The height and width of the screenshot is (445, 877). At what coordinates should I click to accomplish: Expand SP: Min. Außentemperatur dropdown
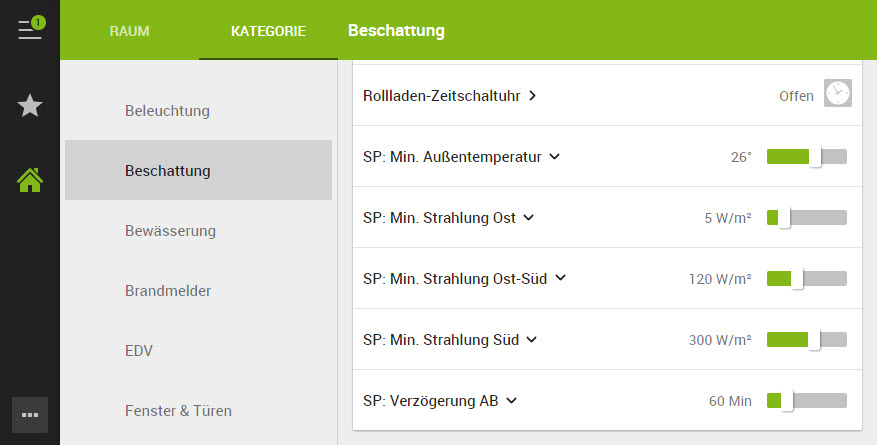click(555, 157)
